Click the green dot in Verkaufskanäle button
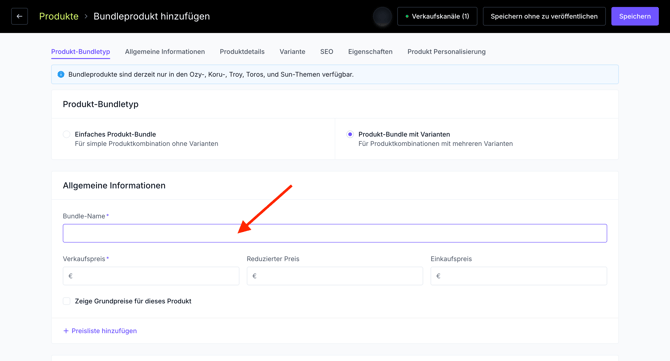Image resolution: width=670 pixels, height=361 pixels. click(407, 16)
